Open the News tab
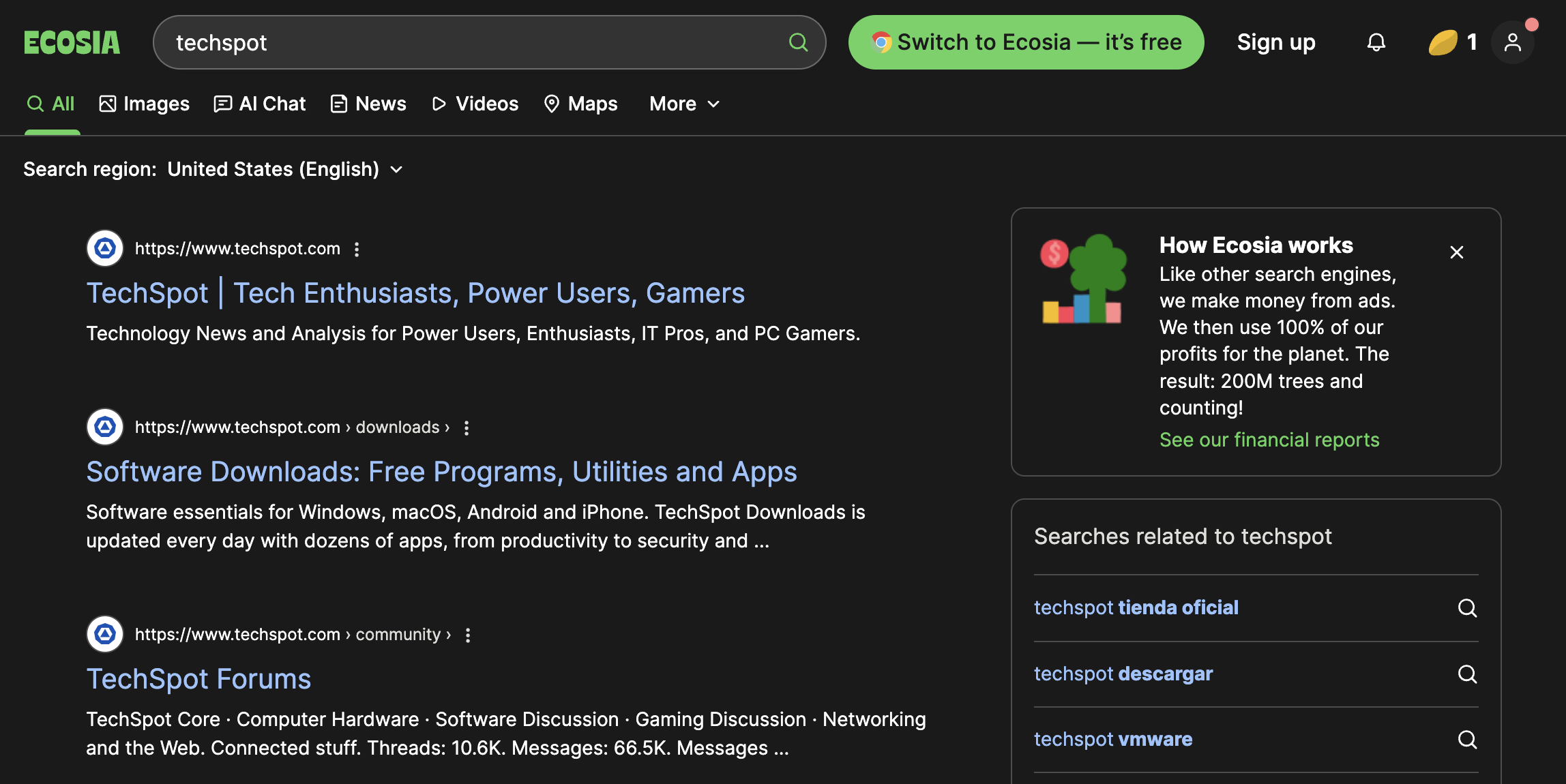1566x784 pixels. [368, 104]
